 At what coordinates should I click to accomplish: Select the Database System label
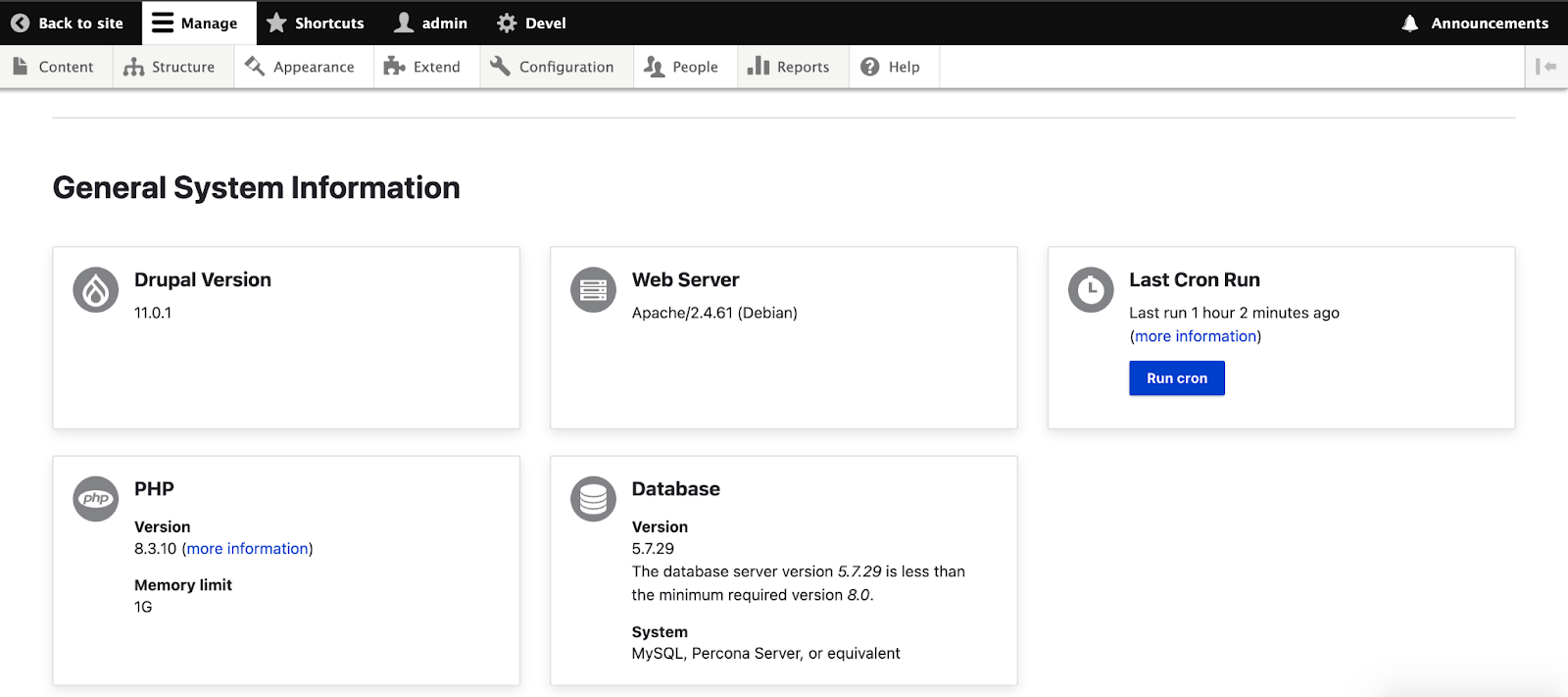tap(660, 632)
